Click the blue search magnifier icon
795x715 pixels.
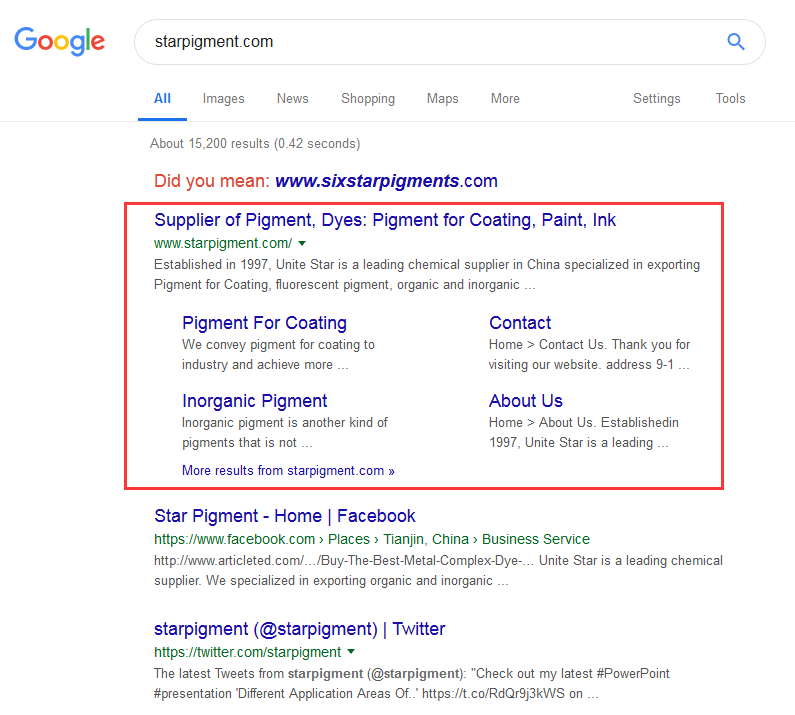click(x=736, y=42)
